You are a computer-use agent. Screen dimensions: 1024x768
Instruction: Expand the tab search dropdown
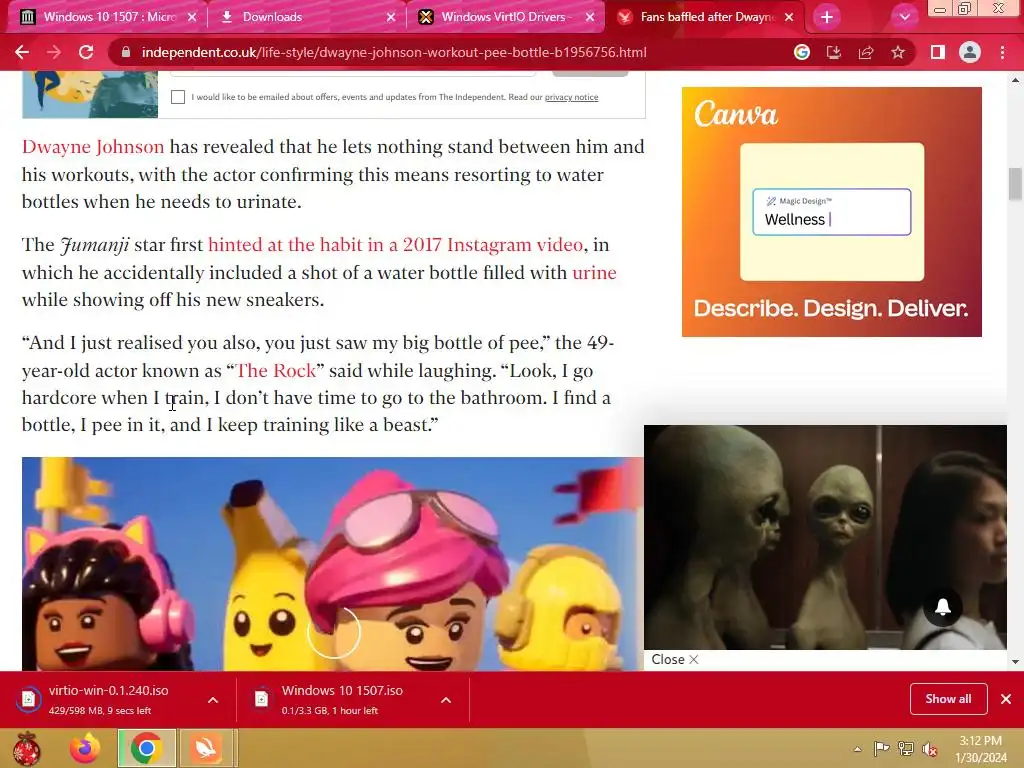(x=904, y=17)
